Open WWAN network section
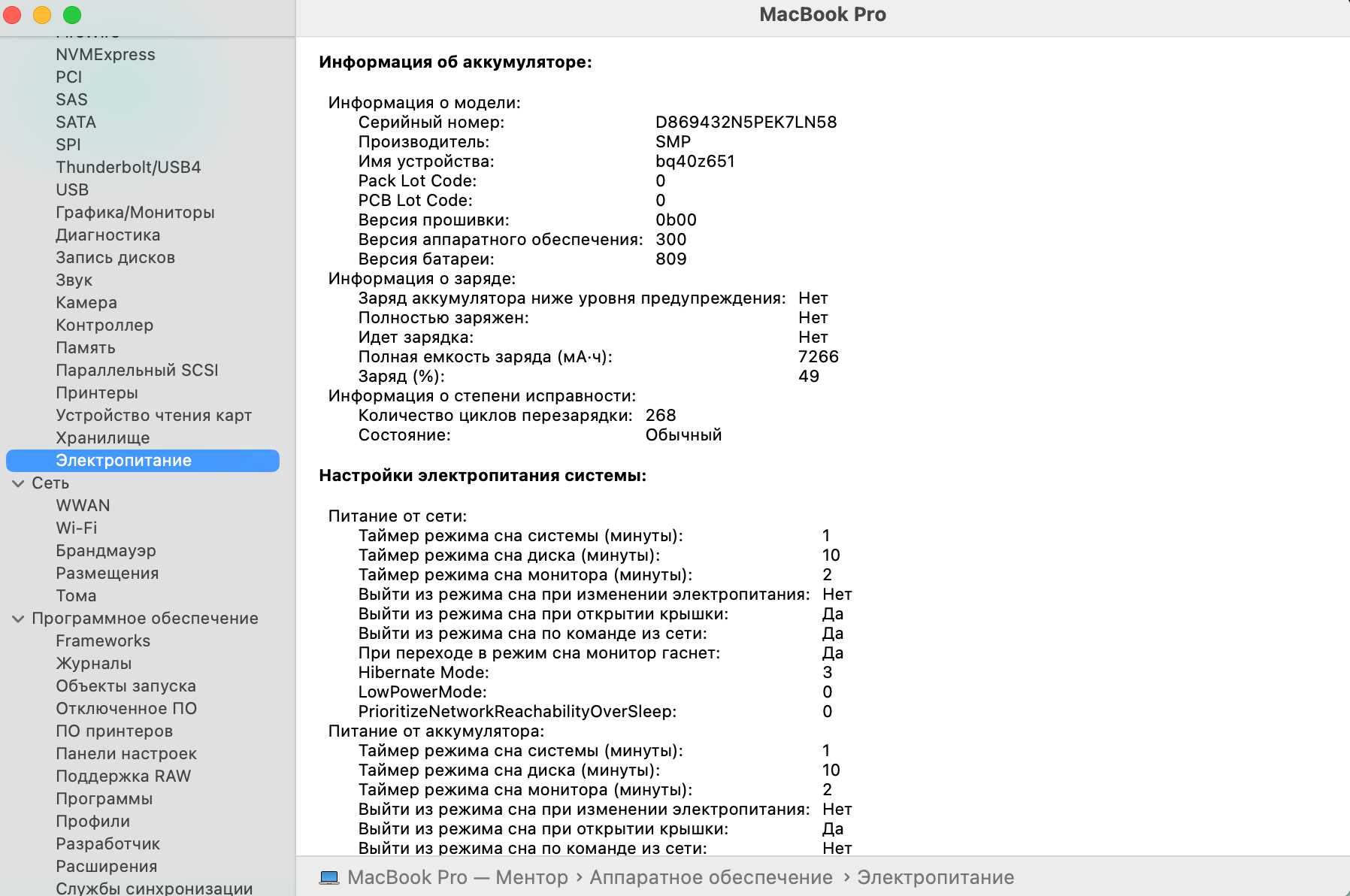This screenshot has height=896, width=1350. 83,506
